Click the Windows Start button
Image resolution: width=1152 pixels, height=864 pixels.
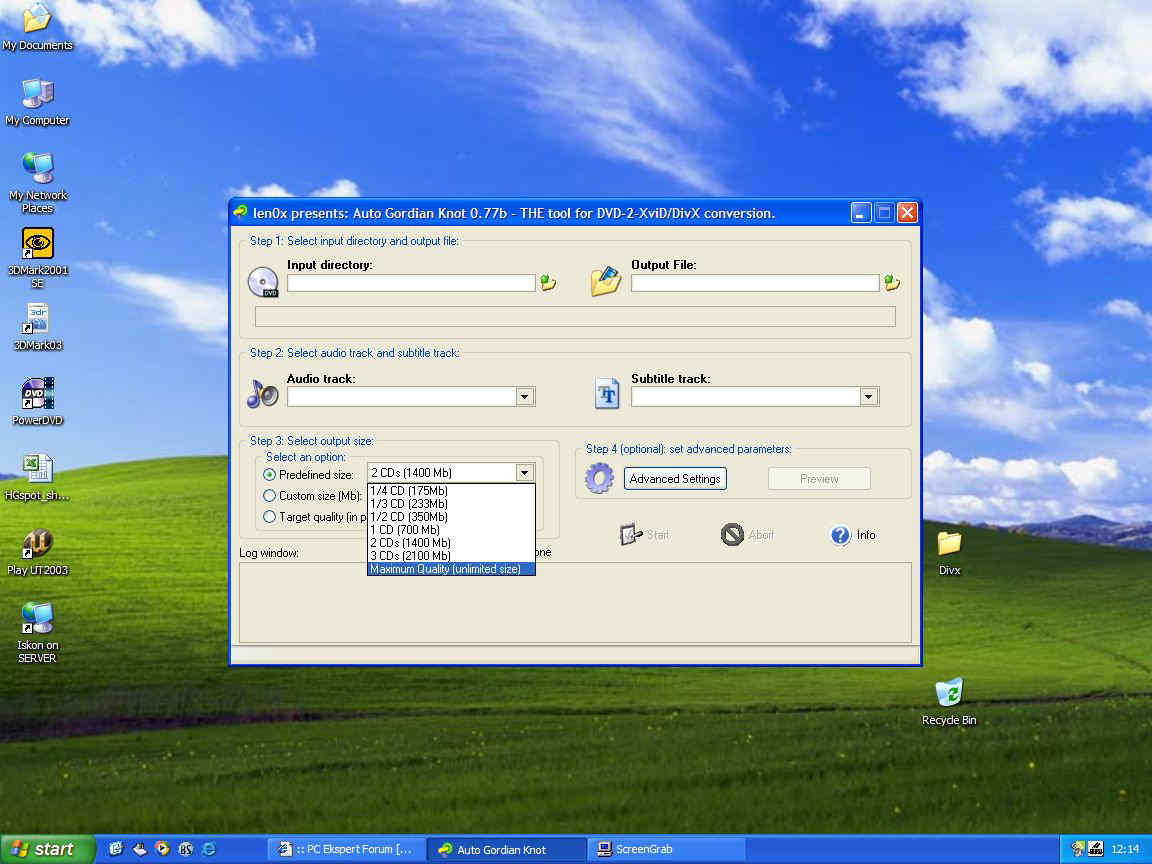point(45,849)
